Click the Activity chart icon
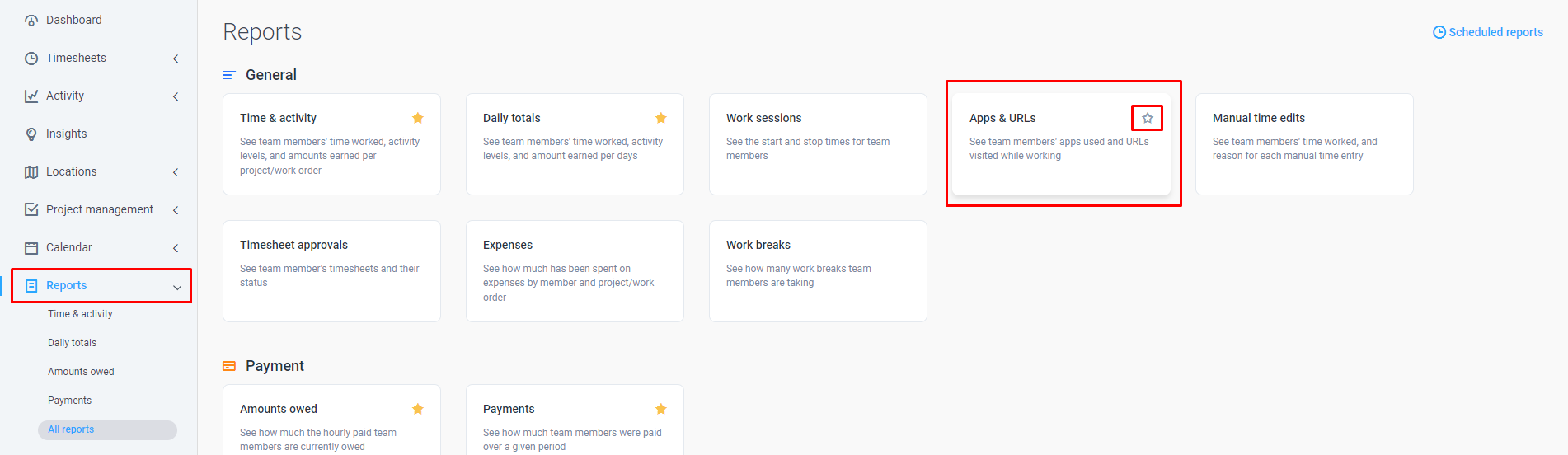 (x=31, y=96)
